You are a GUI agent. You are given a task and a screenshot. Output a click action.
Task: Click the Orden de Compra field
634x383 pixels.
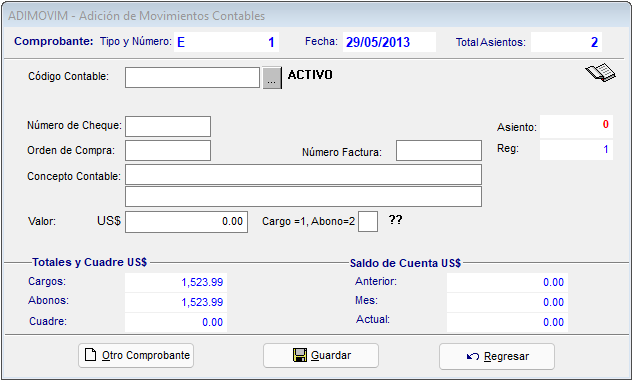click(168, 150)
